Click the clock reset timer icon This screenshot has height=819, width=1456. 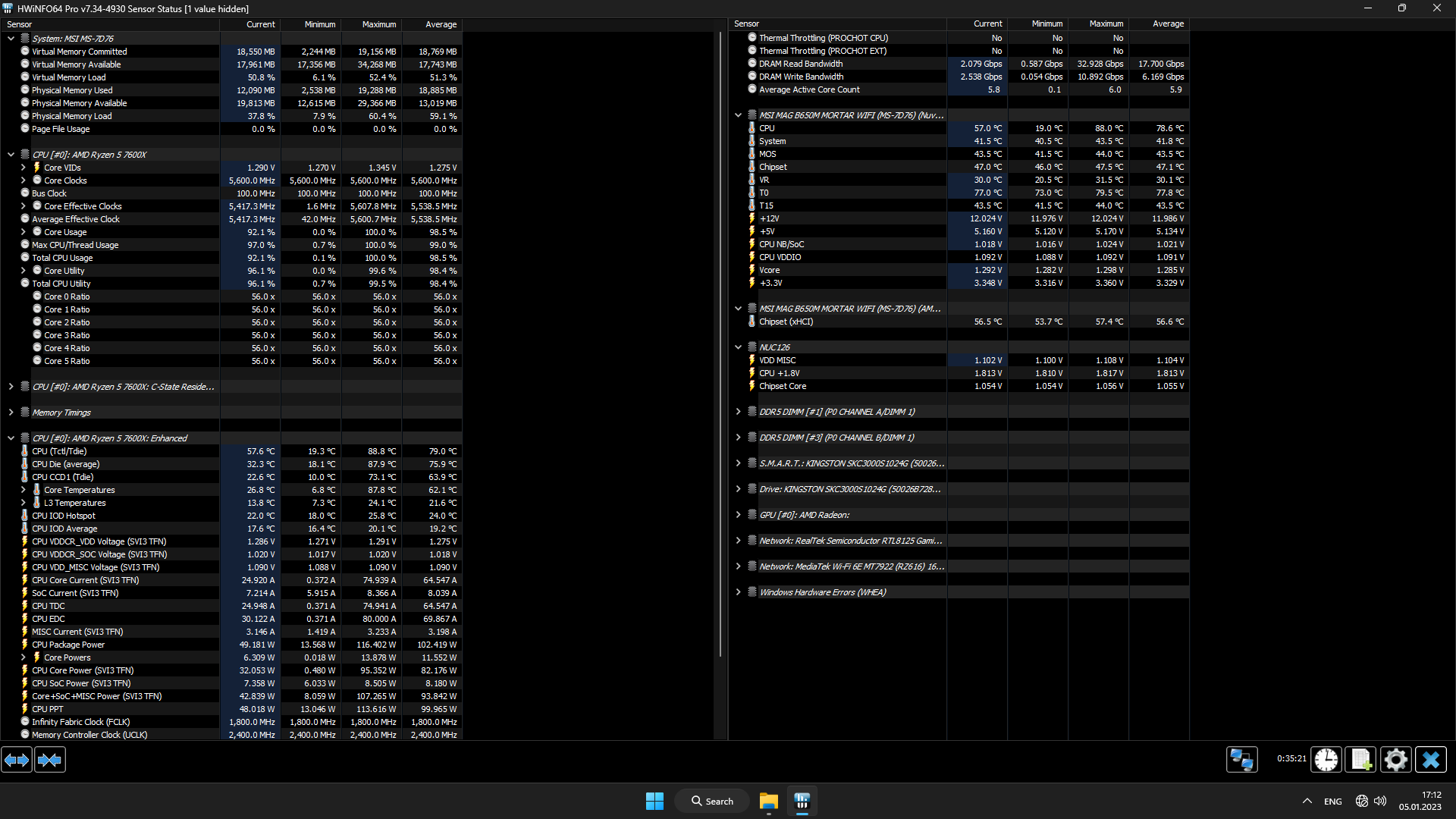click(1326, 760)
